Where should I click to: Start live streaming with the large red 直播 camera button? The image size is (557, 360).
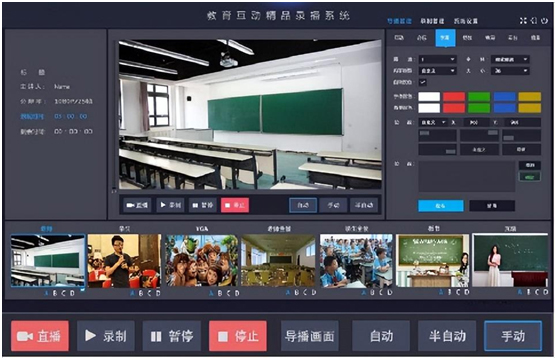(40, 336)
